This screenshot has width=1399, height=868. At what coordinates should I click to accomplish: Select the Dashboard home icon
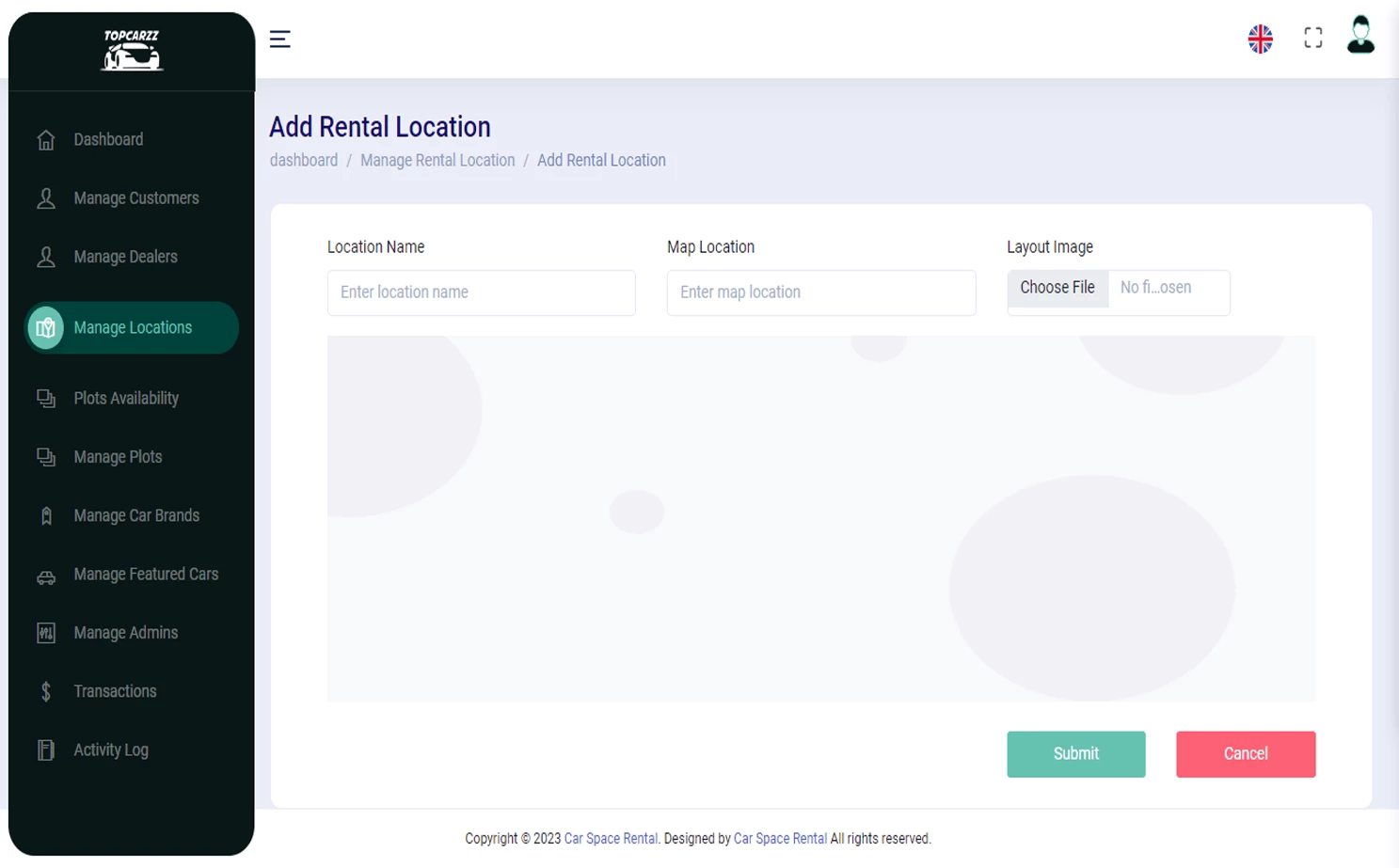click(x=46, y=139)
